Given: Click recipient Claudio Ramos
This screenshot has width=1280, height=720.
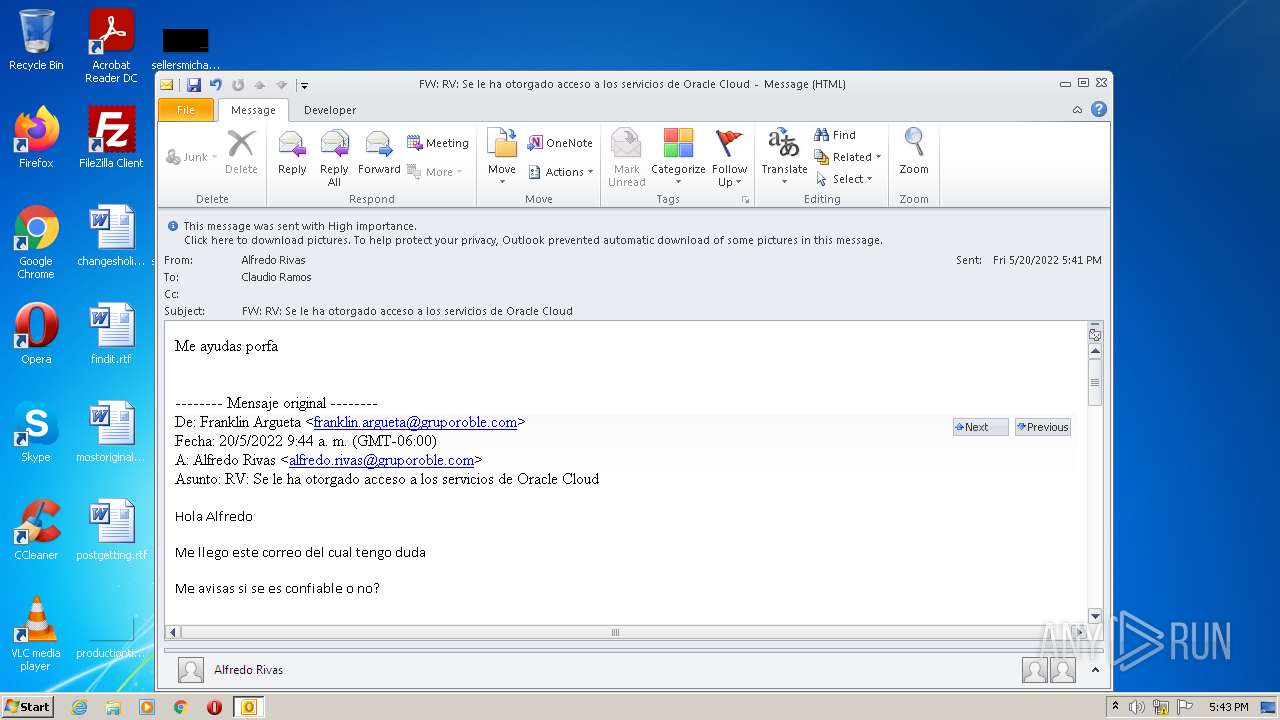Looking at the screenshot, I should (276, 277).
